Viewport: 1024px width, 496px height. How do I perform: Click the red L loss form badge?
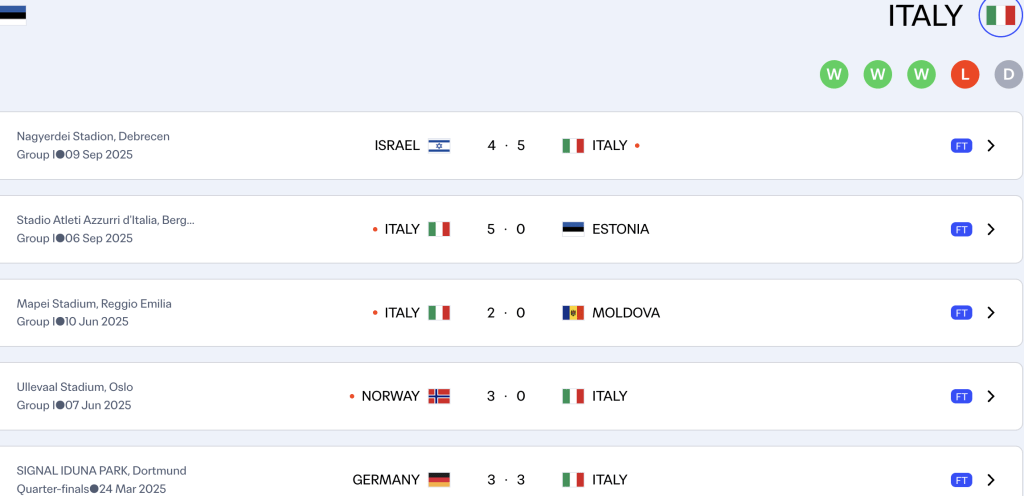click(x=965, y=74)
